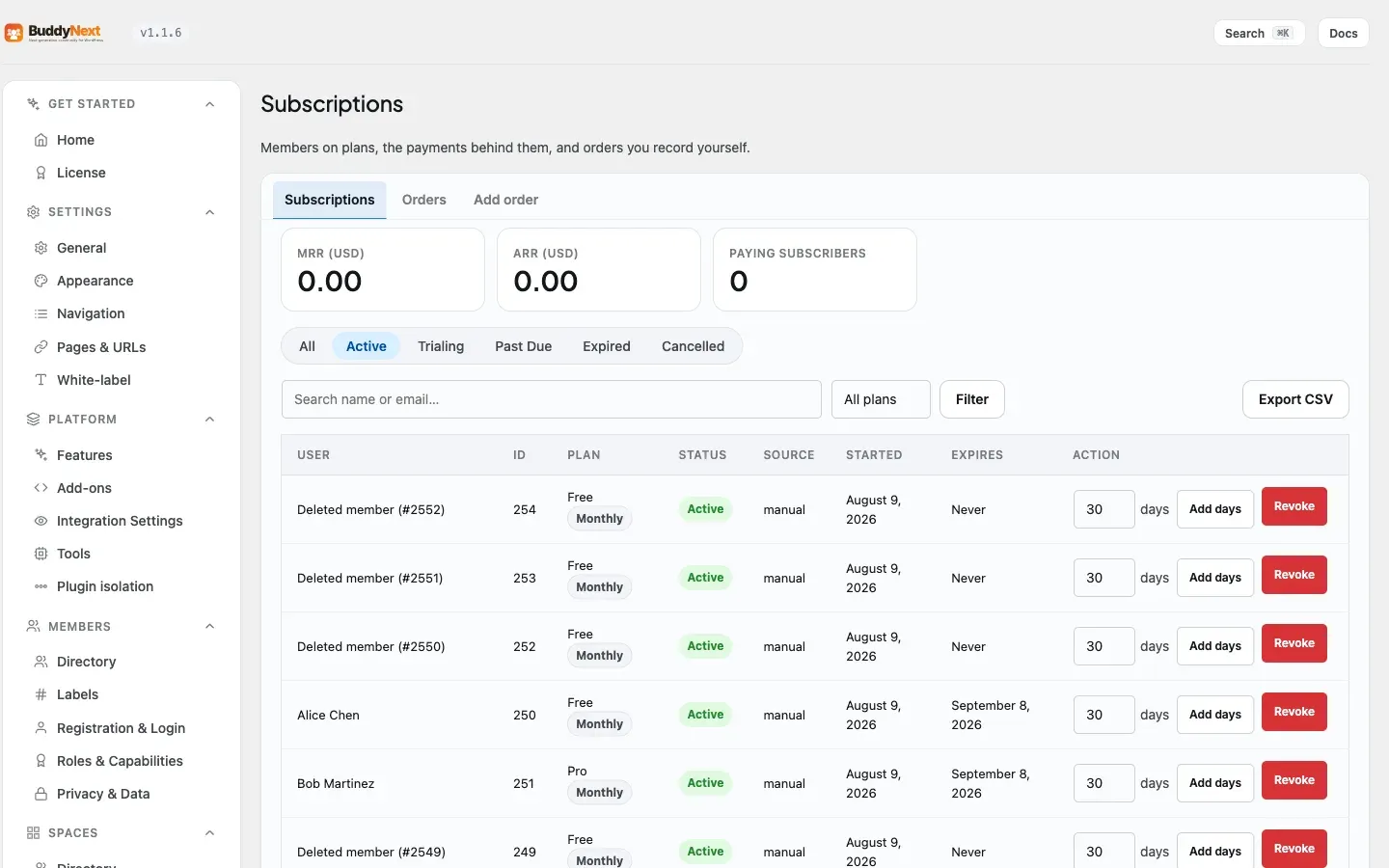Open the Add order tab

(505, 200)
